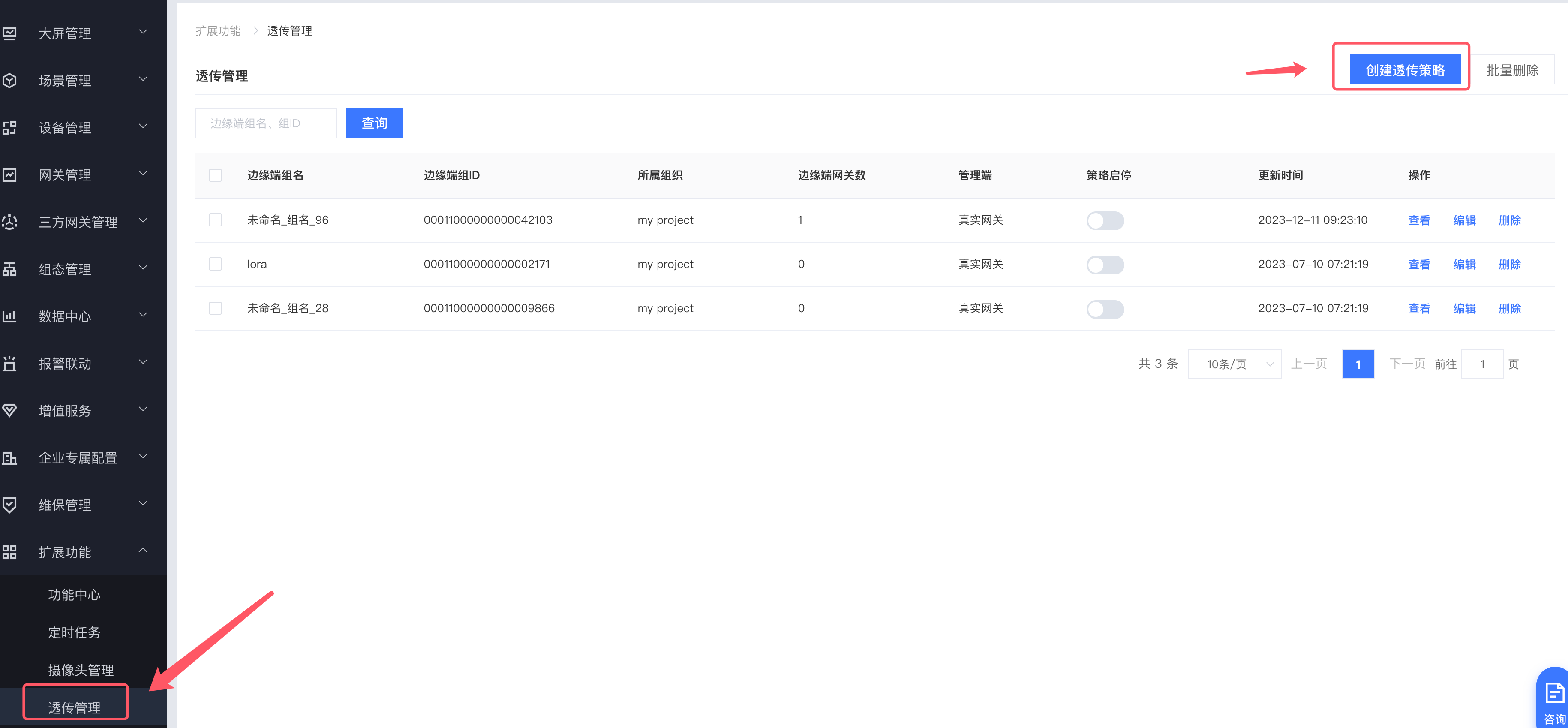Screen dimensions: 1568x728
Task: Click the 报警联动 alarm icon
Action: pos(9,364)
